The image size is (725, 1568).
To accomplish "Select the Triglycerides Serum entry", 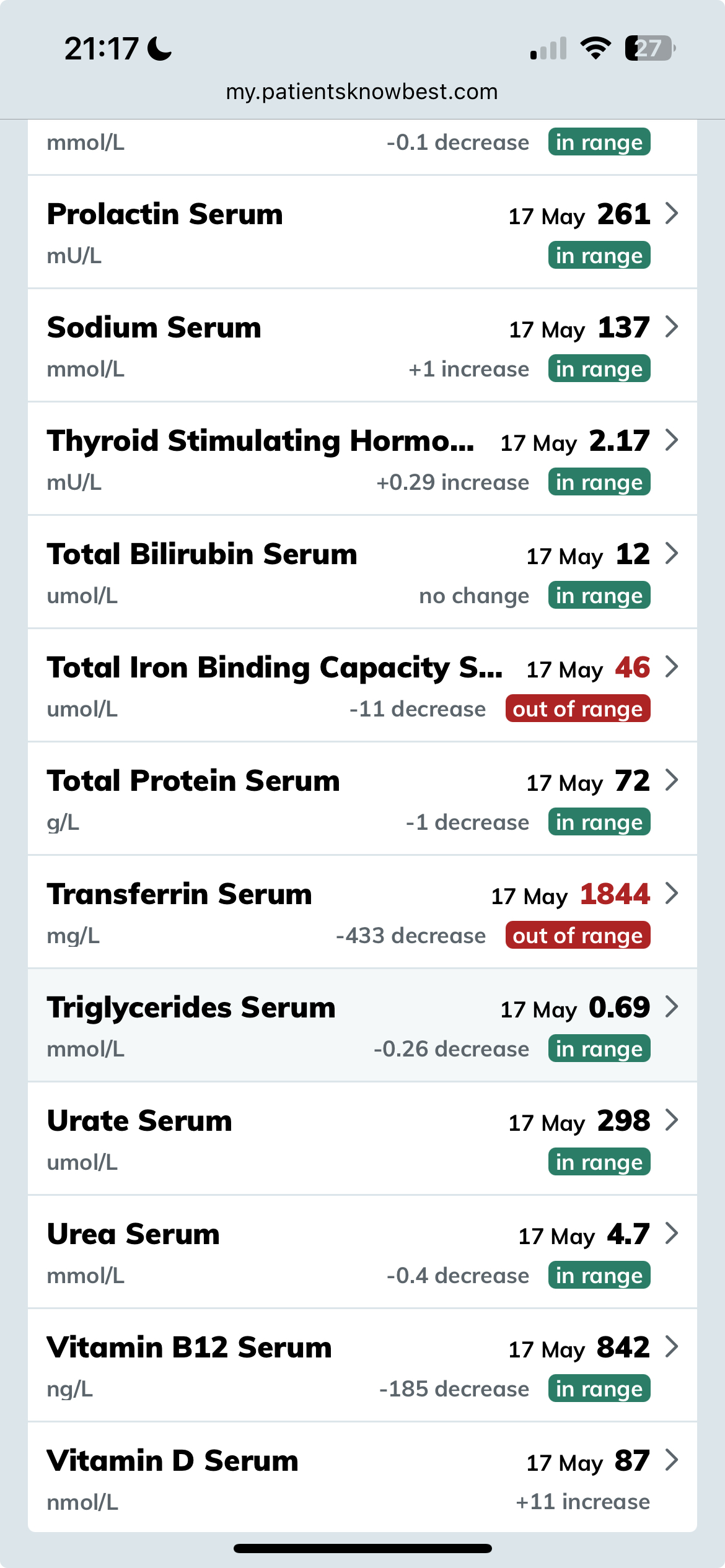I will (362, 1026).
